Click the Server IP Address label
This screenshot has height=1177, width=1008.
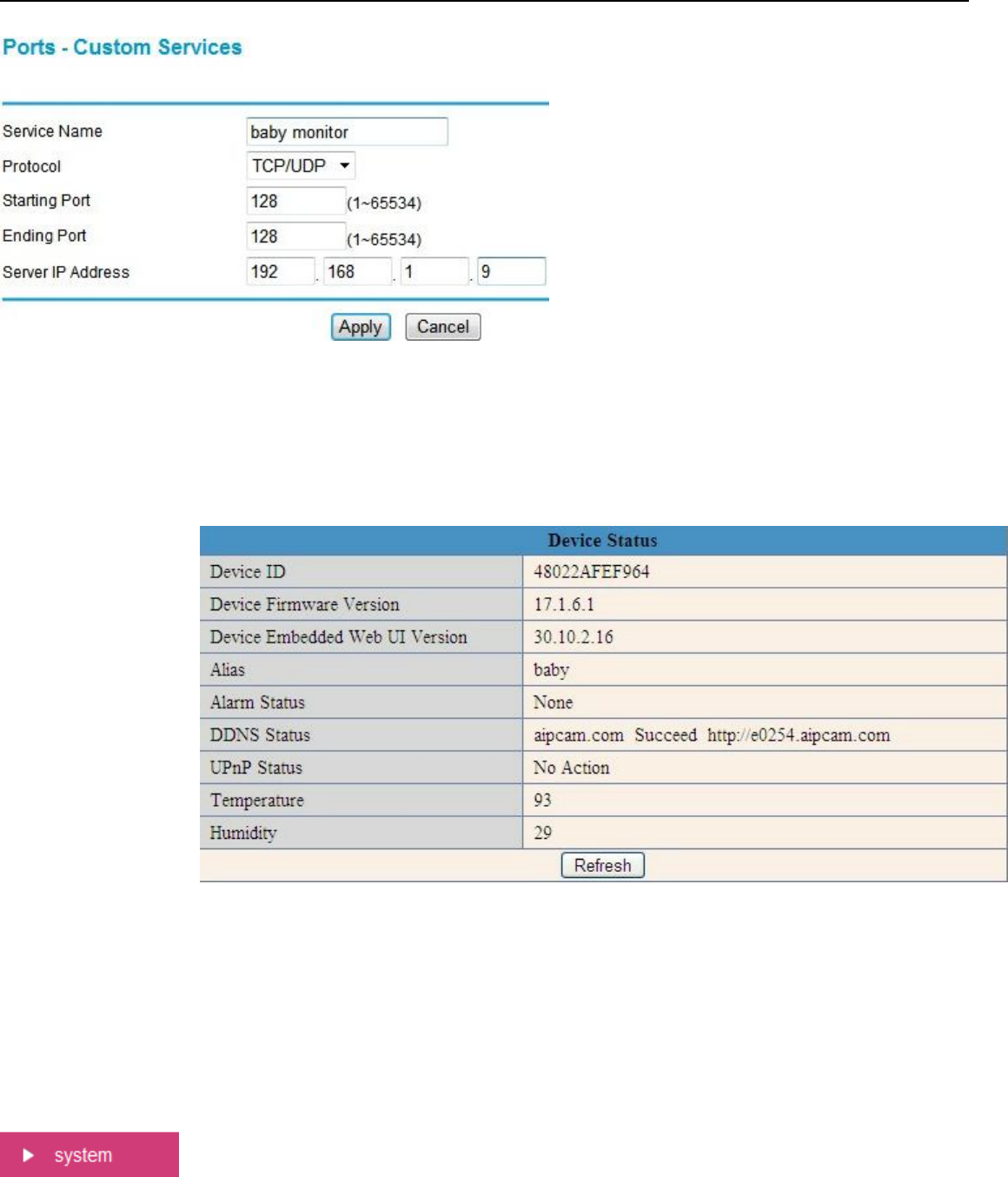[x=66, y=272]
